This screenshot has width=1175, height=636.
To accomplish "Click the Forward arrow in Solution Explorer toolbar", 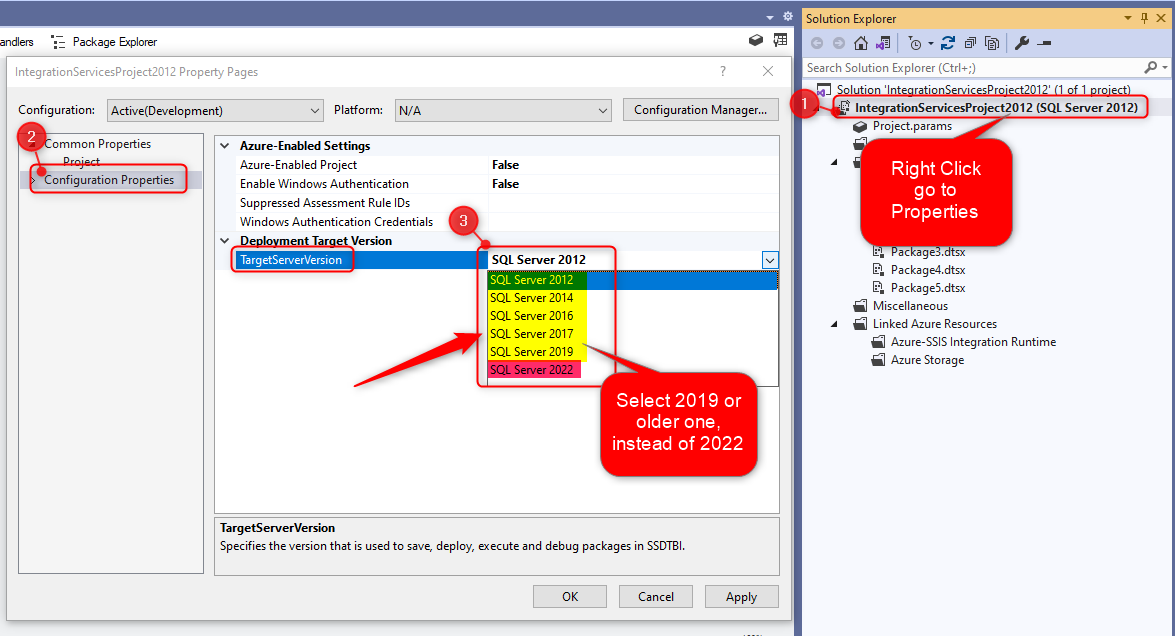I will (x=839, y=43).
